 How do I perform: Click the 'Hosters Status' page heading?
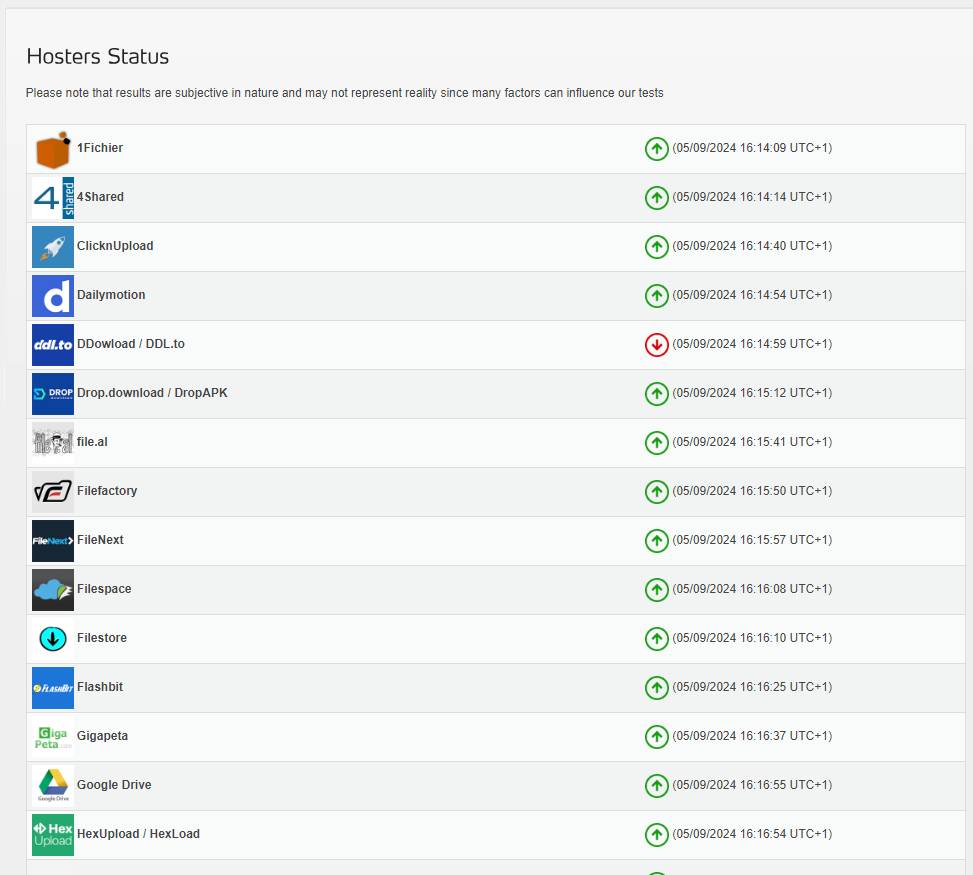point(97,56)
